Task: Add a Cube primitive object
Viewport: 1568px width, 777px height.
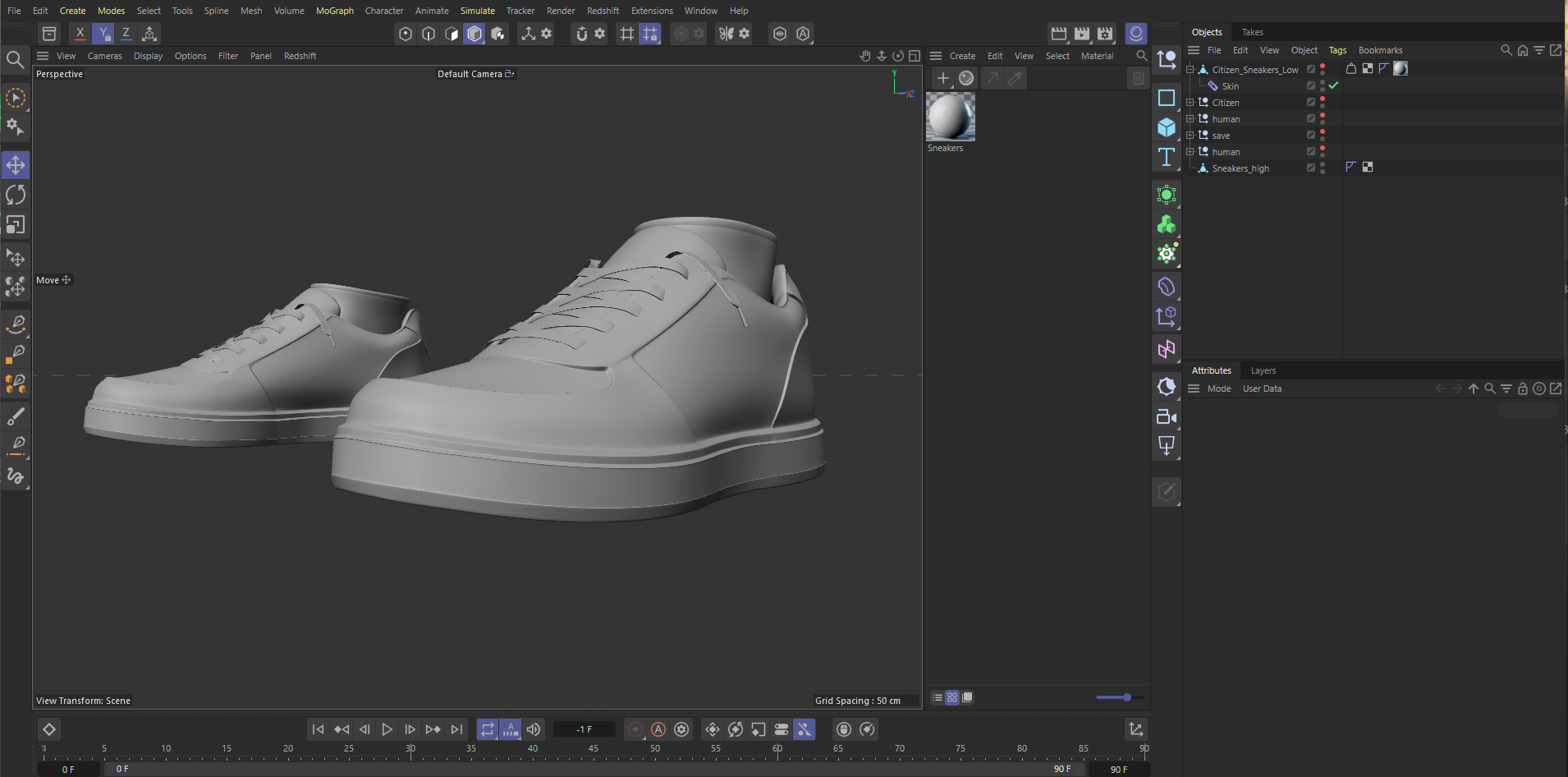Action: tap(1166, 127)
